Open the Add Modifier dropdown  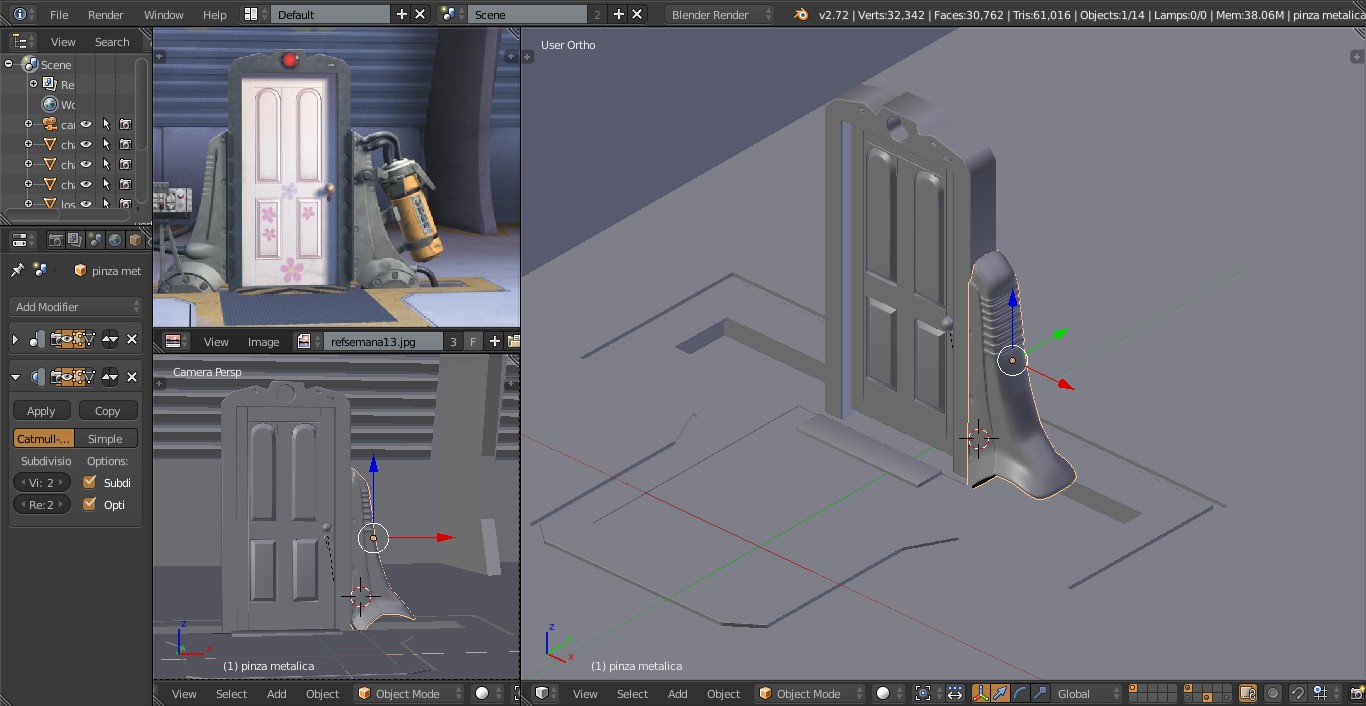(77, 306)
